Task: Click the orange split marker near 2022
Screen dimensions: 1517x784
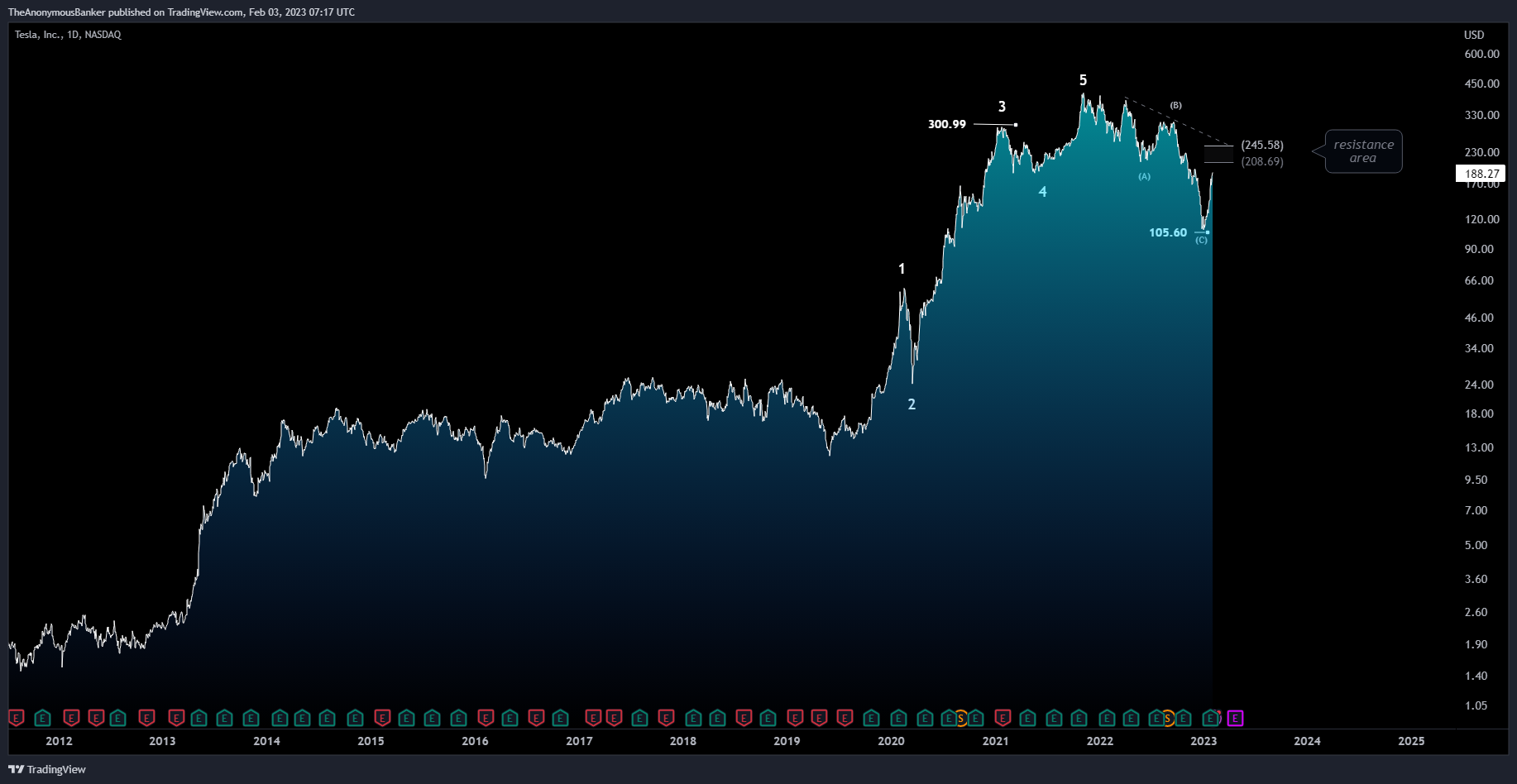Action: click(x=1168, y=718)
